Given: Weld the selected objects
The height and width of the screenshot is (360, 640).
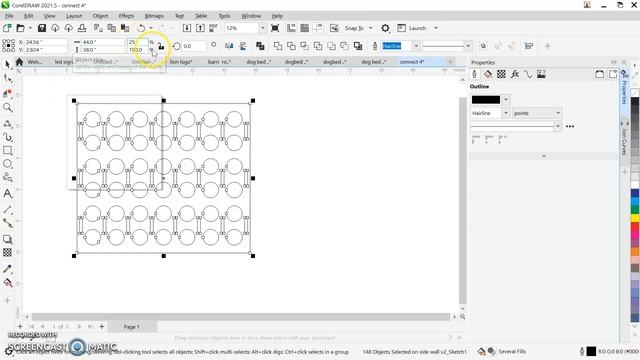Looking at the screenshot, I should (x=278, y=46).
